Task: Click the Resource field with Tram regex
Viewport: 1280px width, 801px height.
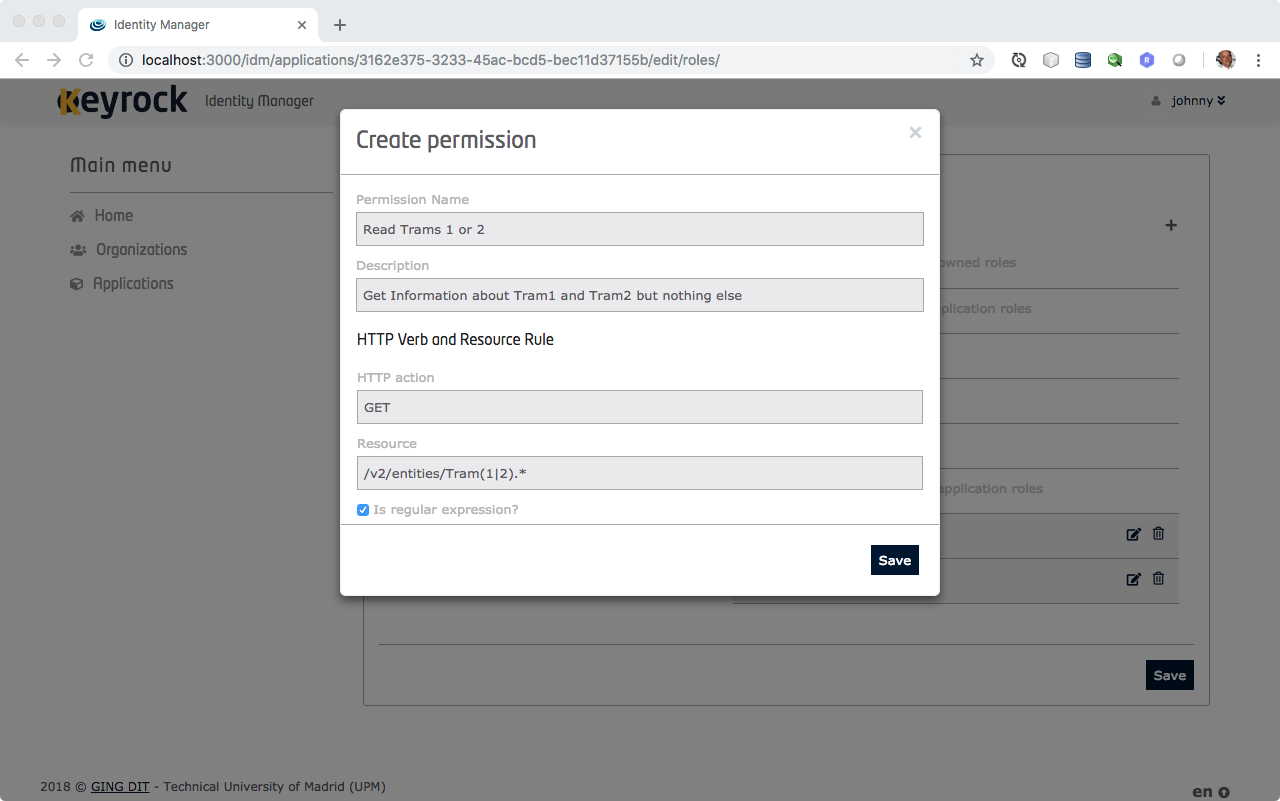Action: click(640, 473)
